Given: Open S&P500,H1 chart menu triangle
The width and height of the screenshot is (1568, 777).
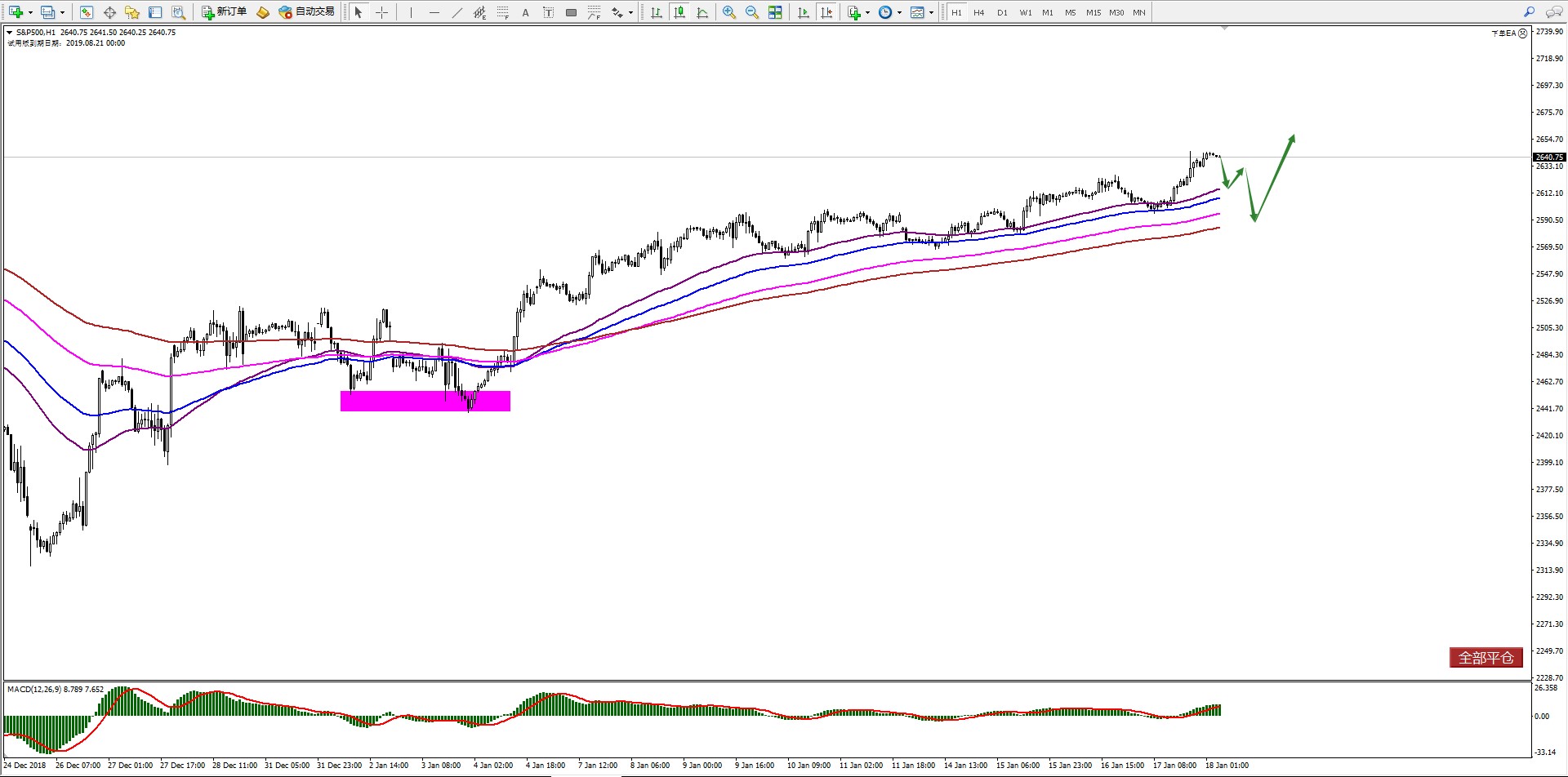Looking at the screenshot, I should pos(10,33).
